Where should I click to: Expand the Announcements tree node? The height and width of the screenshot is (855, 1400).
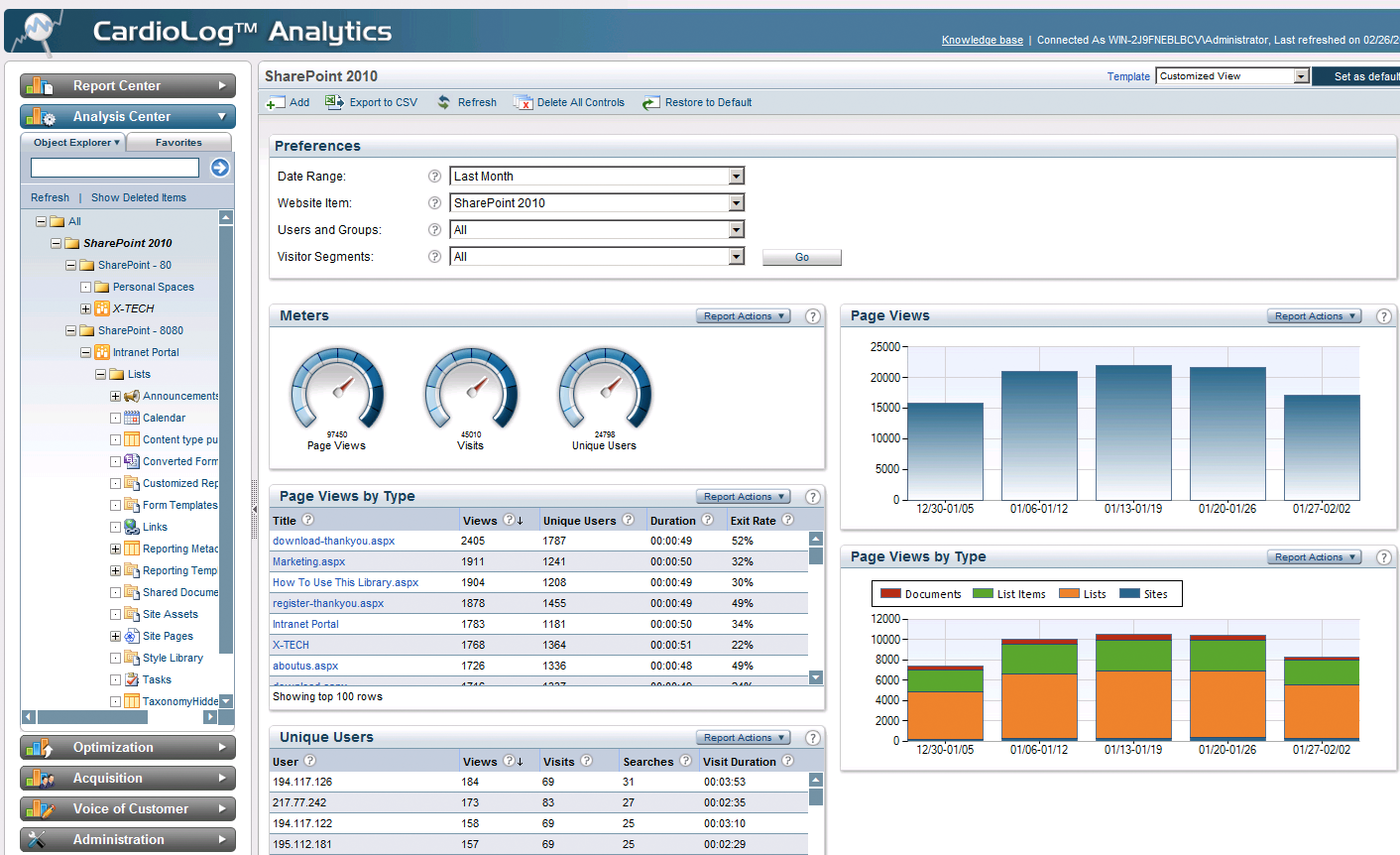pyautogui.click(x=115, y=396)
